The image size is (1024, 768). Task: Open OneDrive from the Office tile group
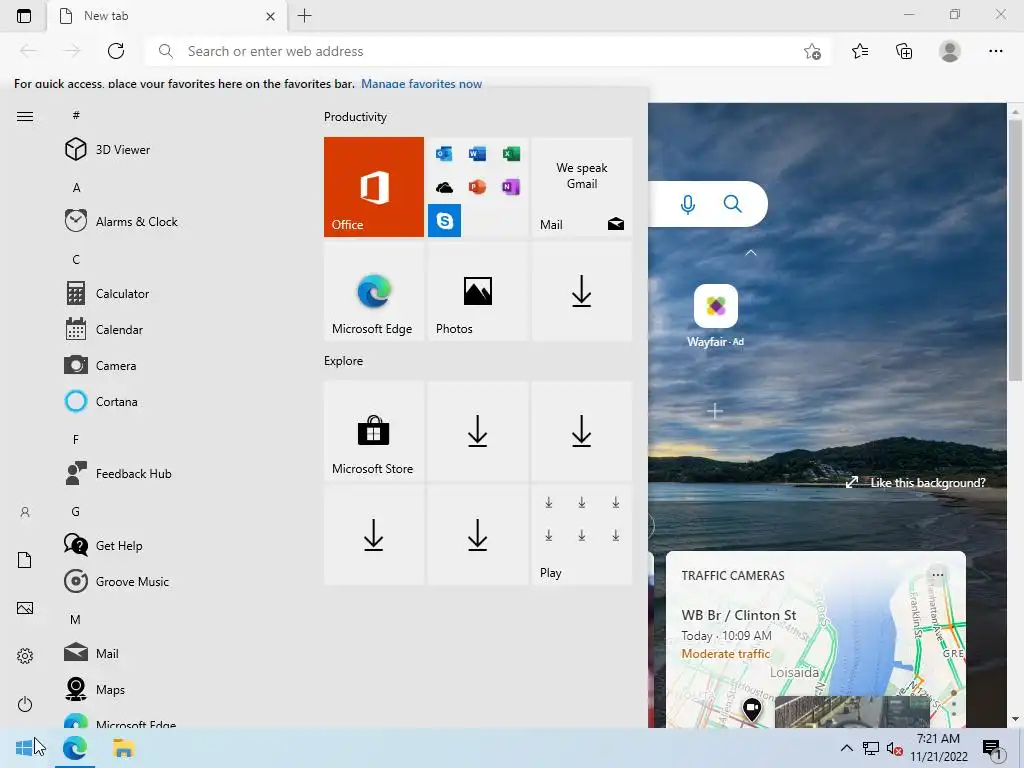click(444, 187)
